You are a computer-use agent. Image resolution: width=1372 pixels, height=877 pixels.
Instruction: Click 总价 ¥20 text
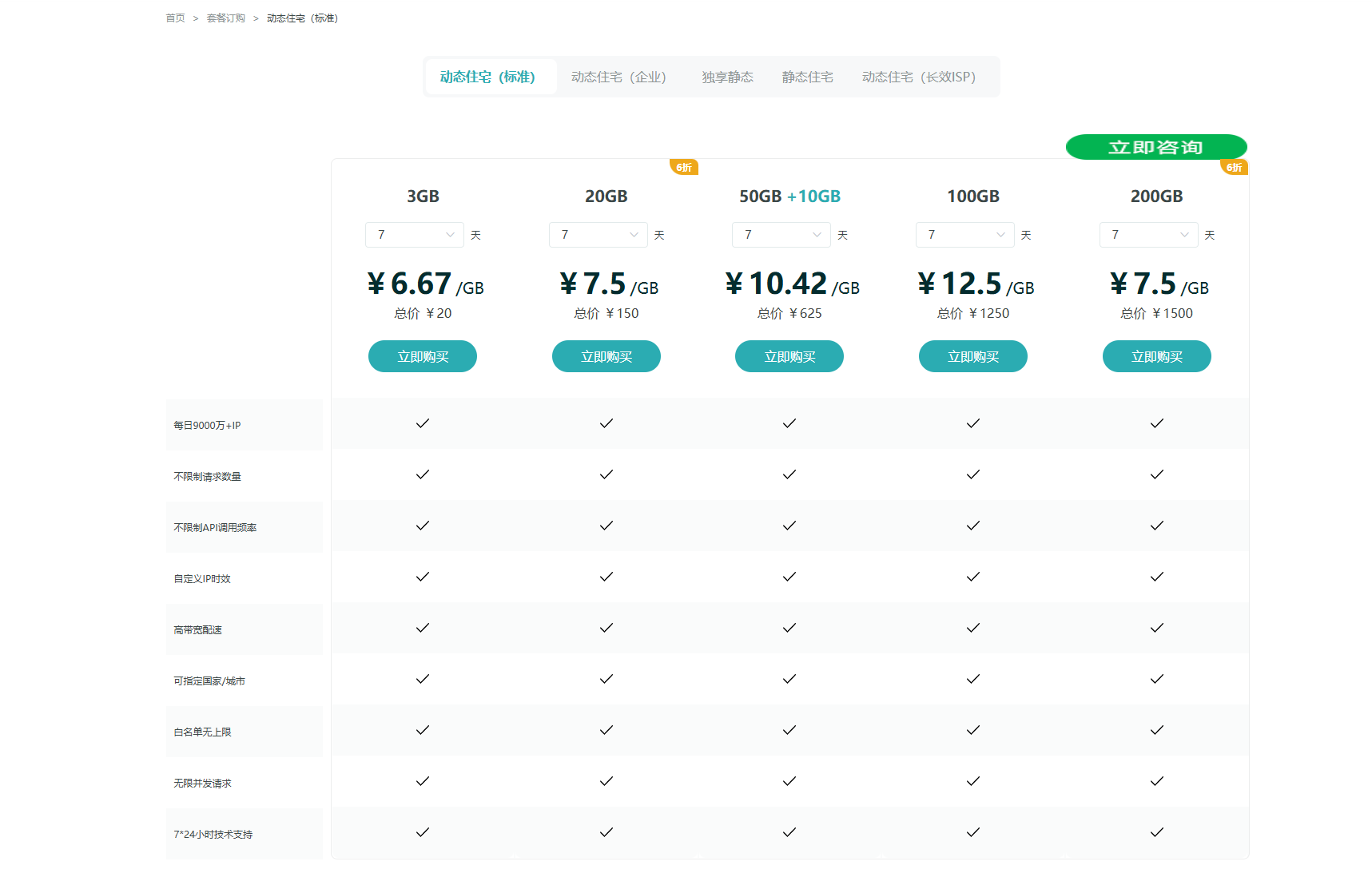(423, 314)
